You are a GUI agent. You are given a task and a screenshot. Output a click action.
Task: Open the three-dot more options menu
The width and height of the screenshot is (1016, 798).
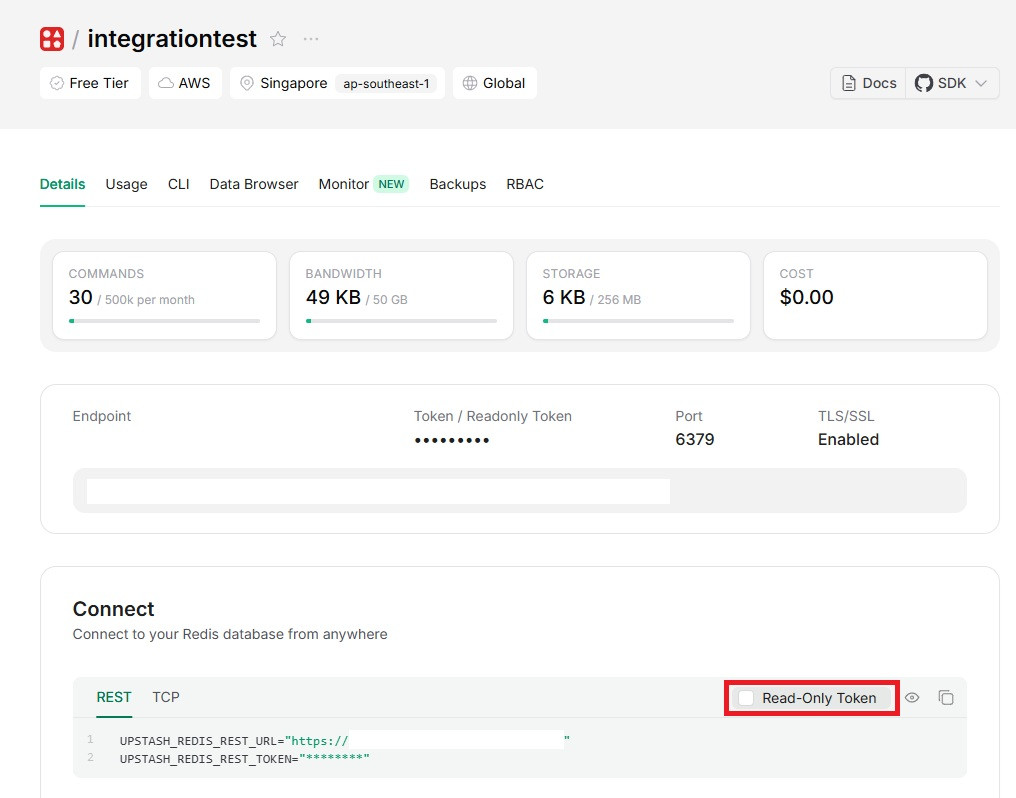tap(311, 39)
